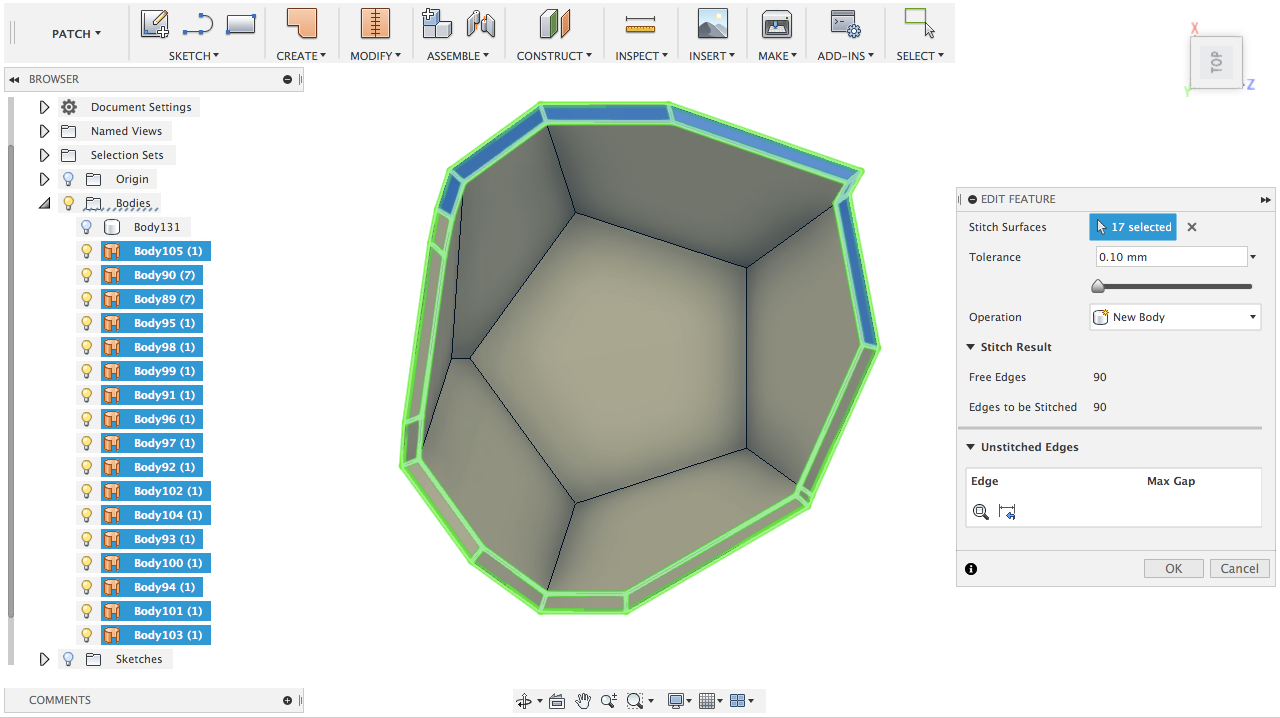Expand the Selection Sets tree node
This screenshot has width=1280, height=718.
coord(44,155)
